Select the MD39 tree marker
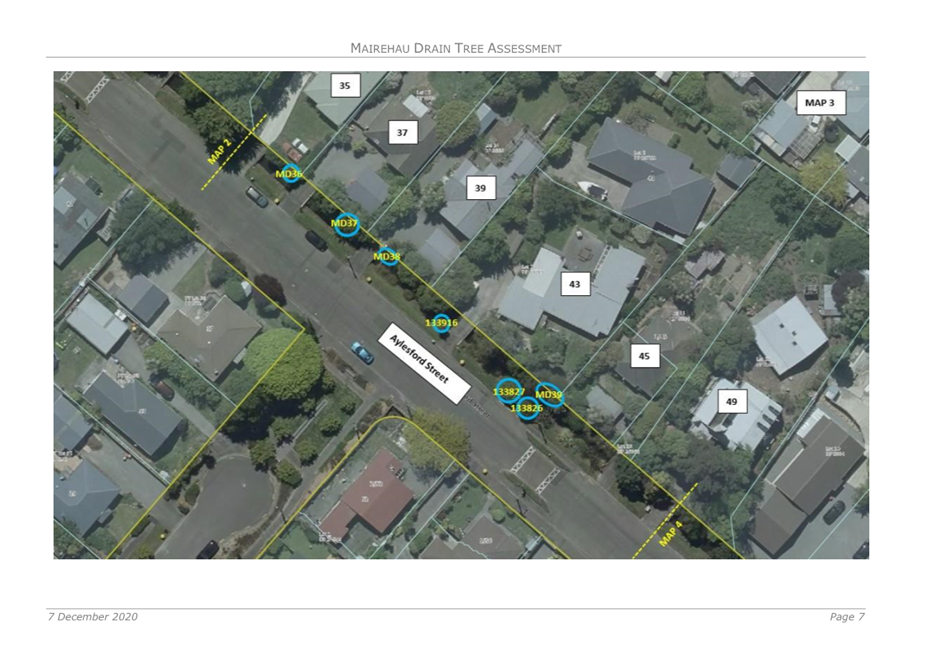 (x=549, y=394)
